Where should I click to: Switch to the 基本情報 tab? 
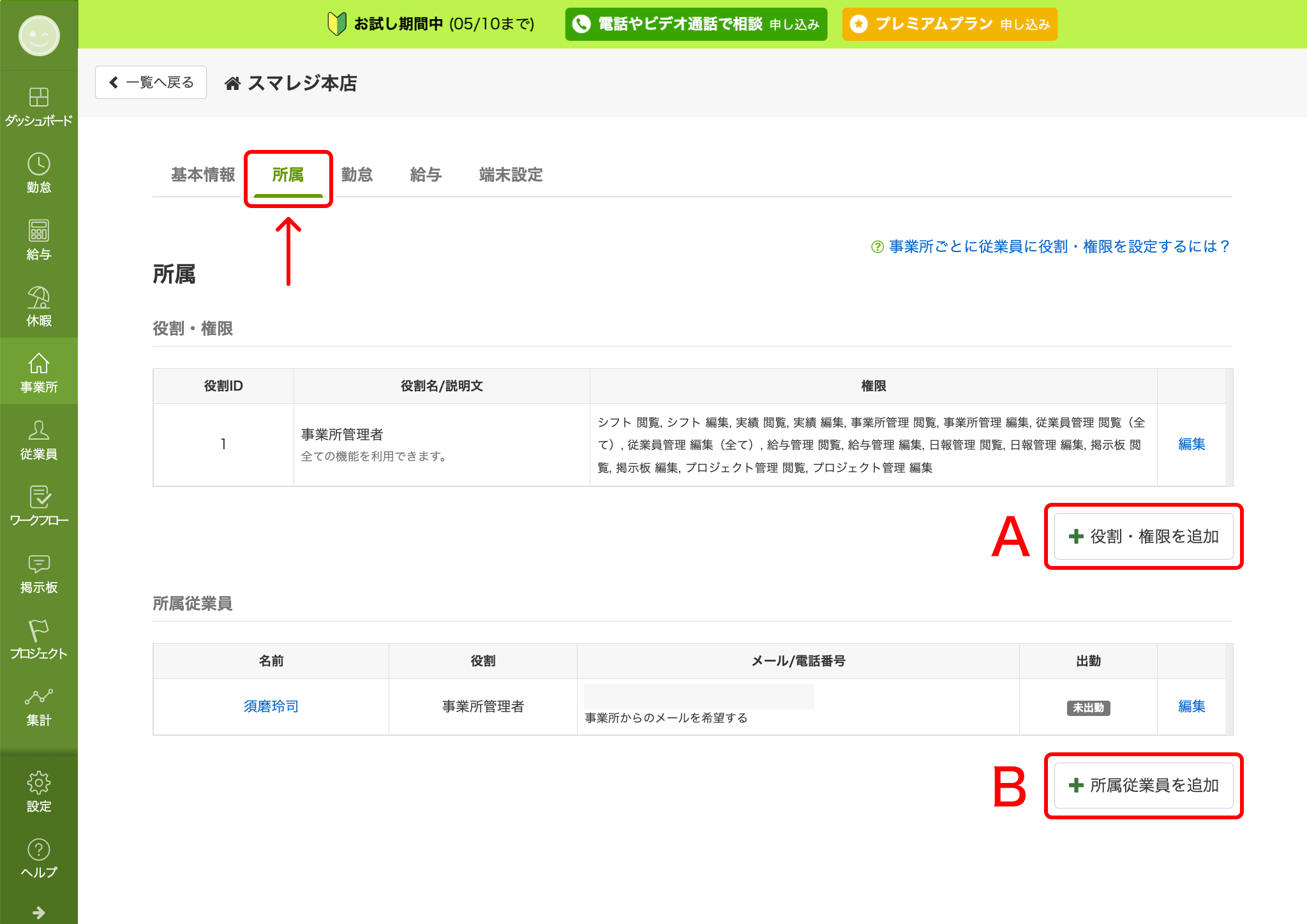pos(203,175)
